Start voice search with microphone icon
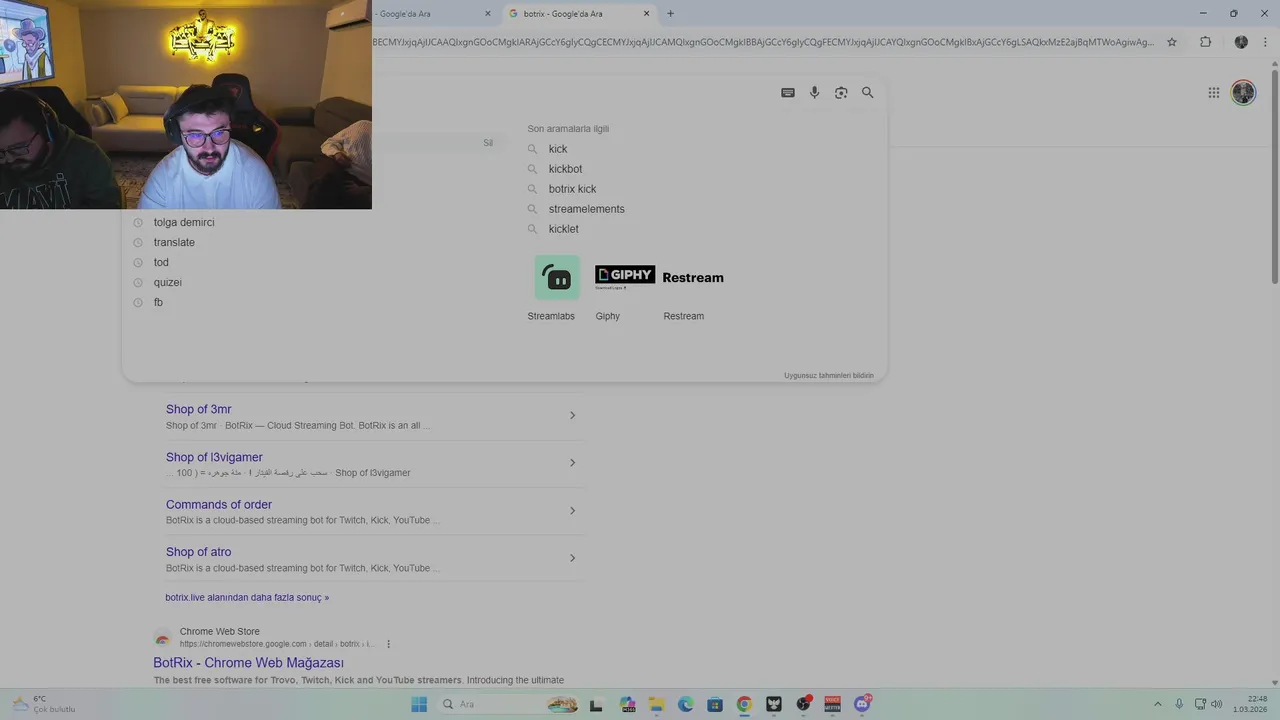 814,93
